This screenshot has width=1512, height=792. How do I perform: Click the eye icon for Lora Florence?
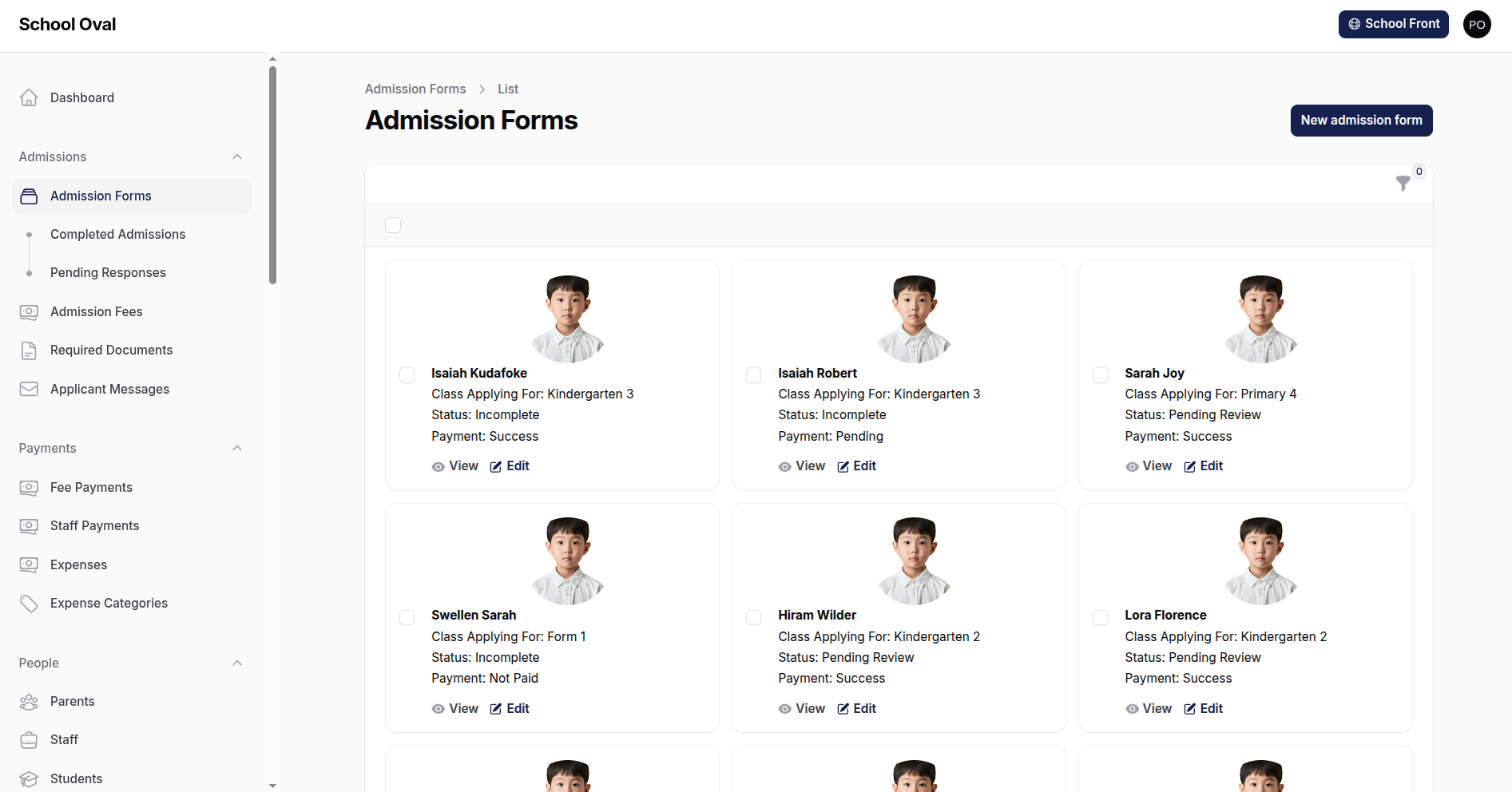coord(1132,709)
